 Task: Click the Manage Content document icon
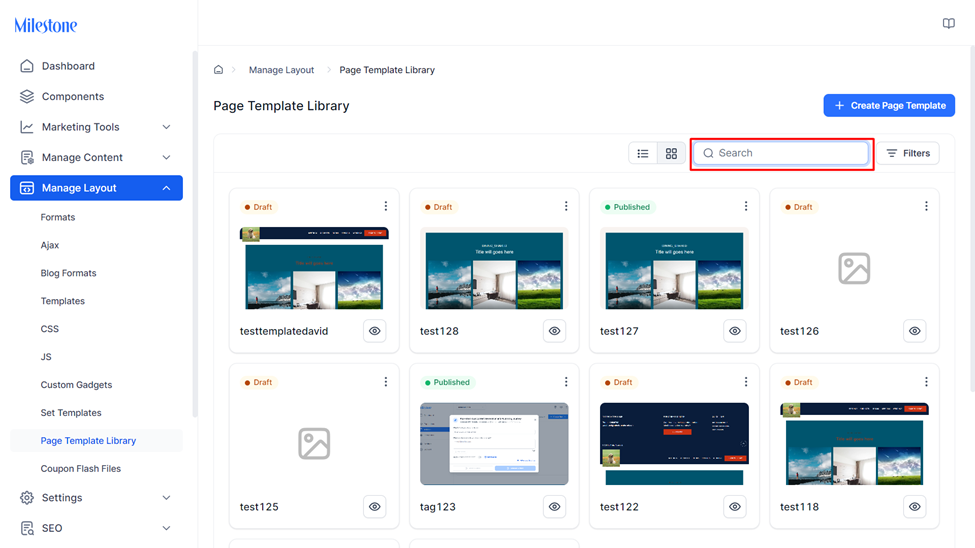pos(27,157)
